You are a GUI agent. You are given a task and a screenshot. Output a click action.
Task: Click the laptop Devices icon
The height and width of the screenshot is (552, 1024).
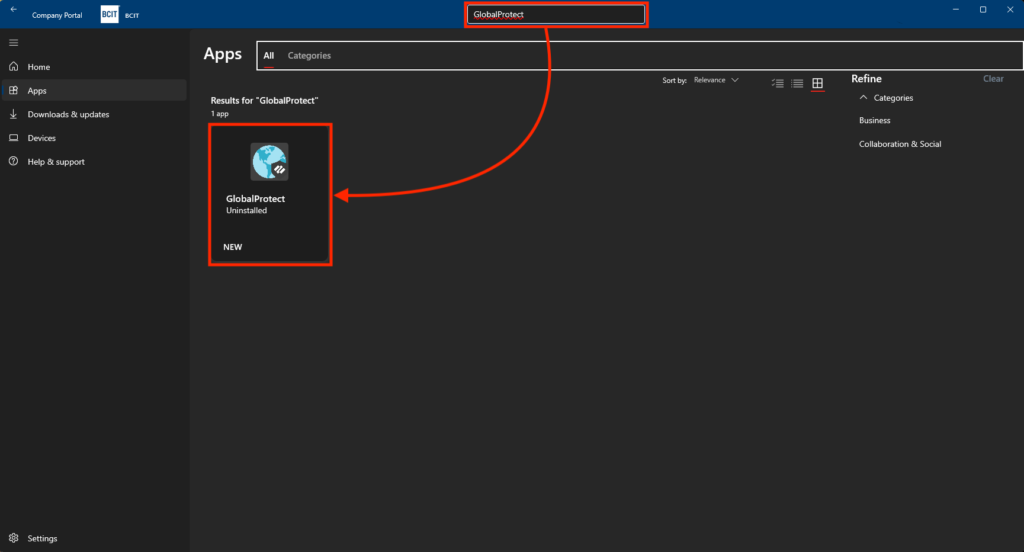point(14,138)
